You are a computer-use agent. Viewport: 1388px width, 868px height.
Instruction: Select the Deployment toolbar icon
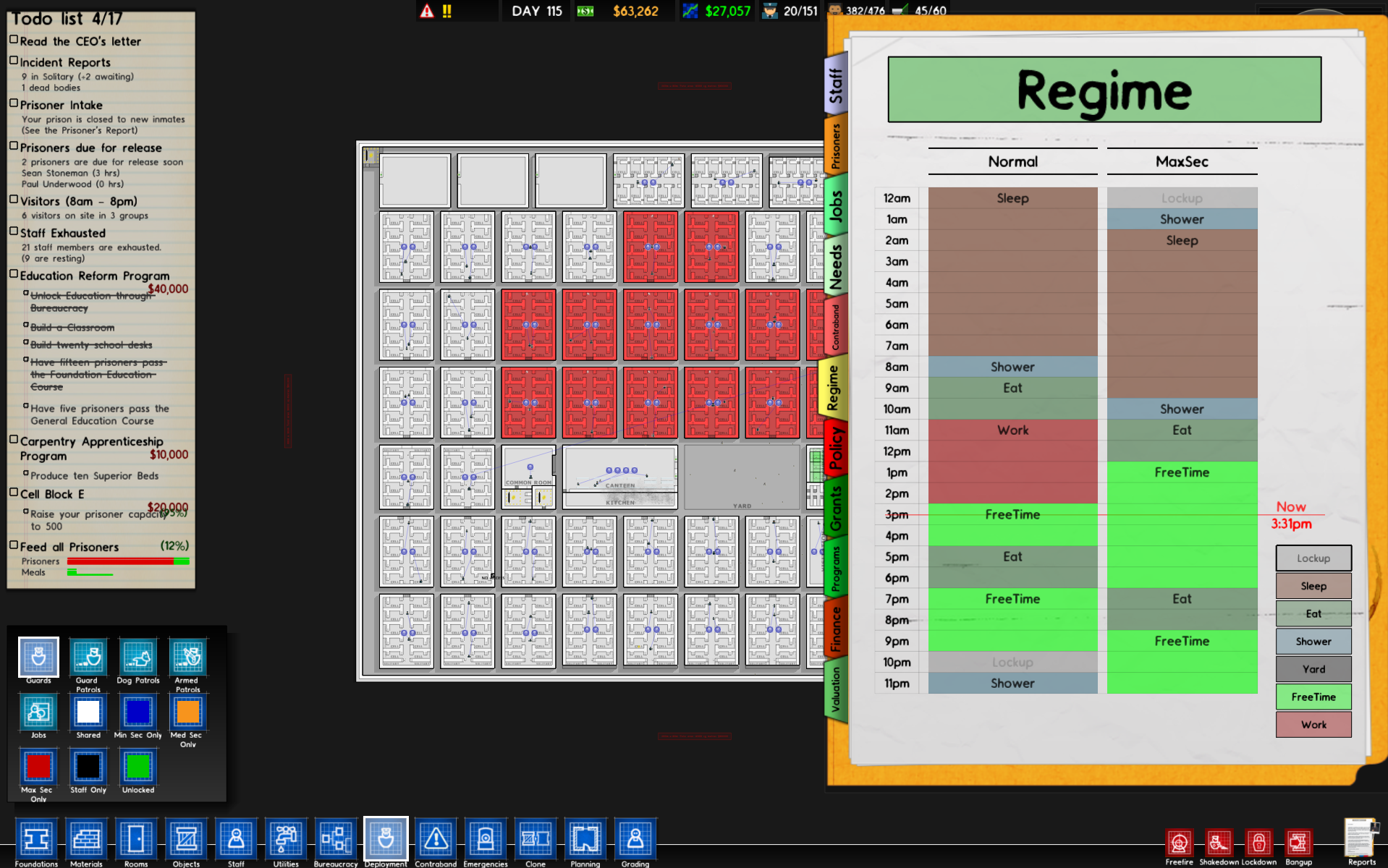click(x=386, y=840)
